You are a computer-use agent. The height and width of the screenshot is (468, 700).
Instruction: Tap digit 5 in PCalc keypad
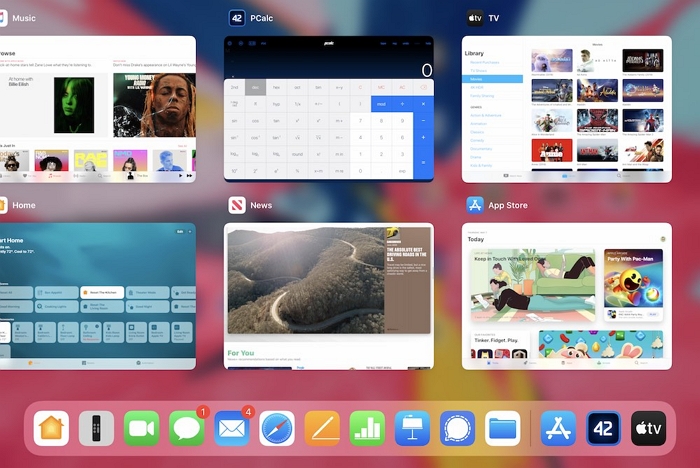click(381, 138)
